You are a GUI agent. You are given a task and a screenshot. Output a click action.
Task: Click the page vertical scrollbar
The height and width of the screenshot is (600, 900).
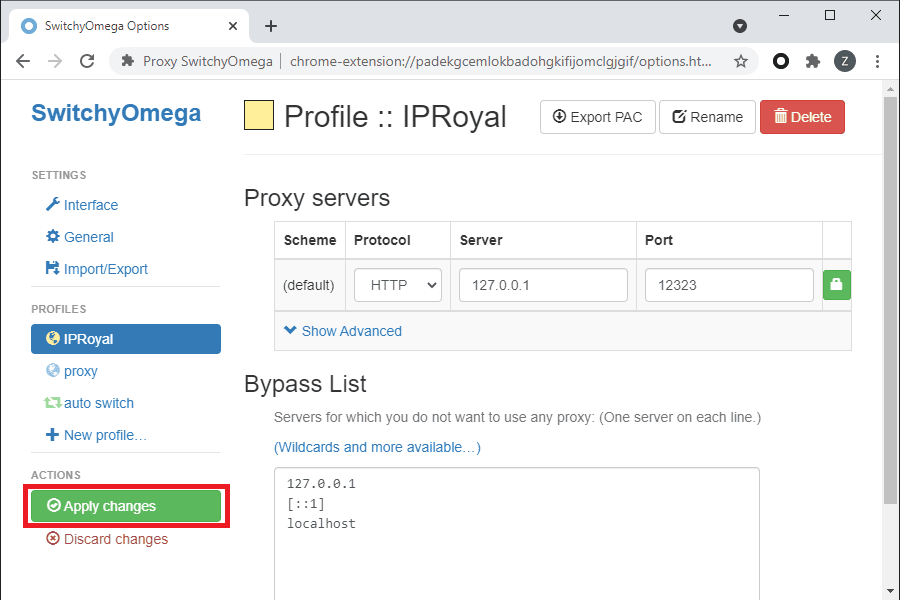click(x=890, y=301)
